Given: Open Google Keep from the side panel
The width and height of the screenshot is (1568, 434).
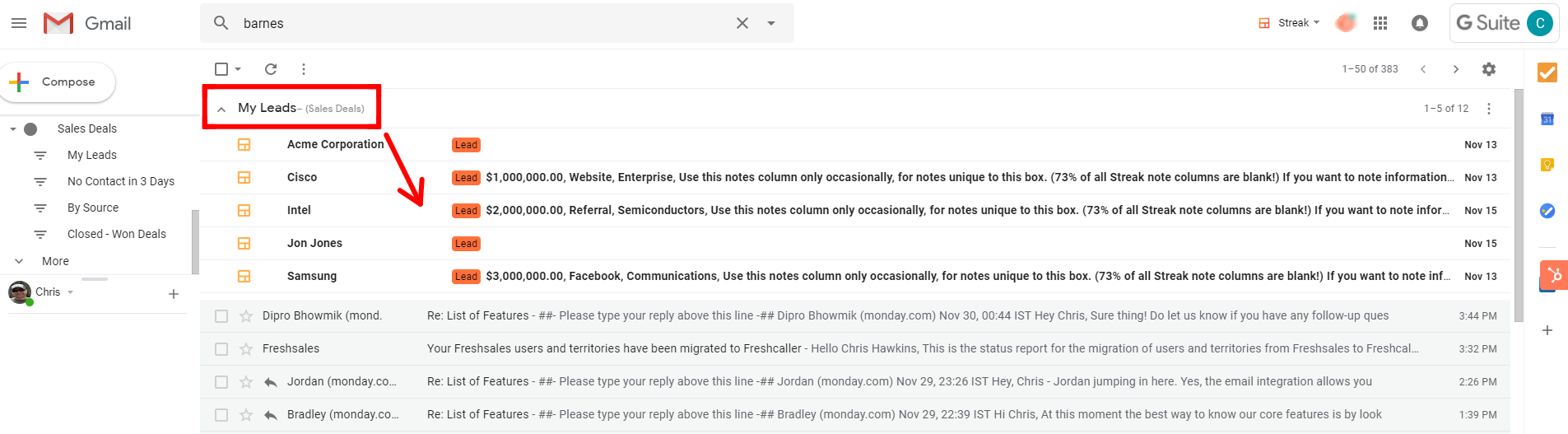Looking at the screenshot, I should pos(1547,165).
